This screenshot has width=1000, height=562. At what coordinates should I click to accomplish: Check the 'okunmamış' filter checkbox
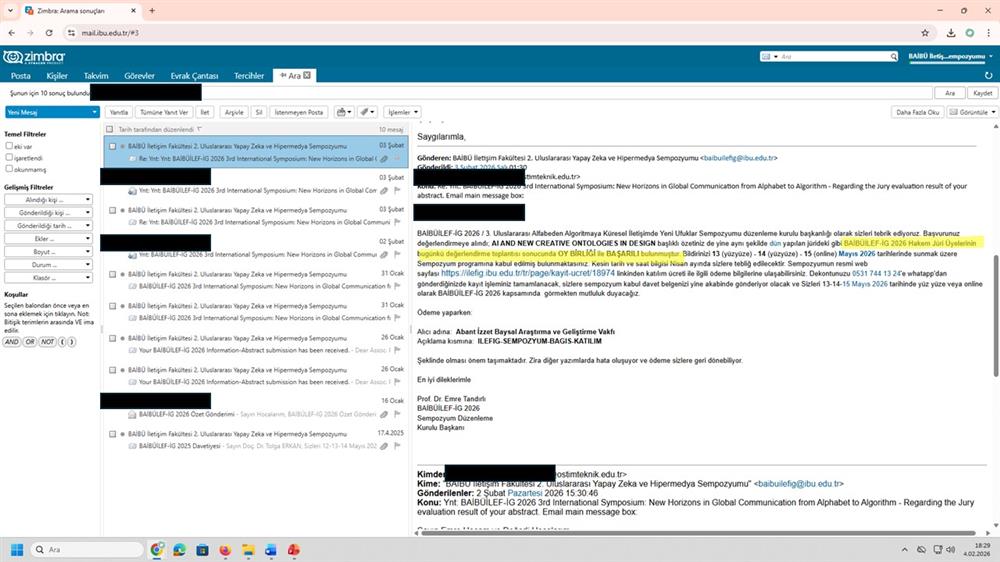point(9,169)
